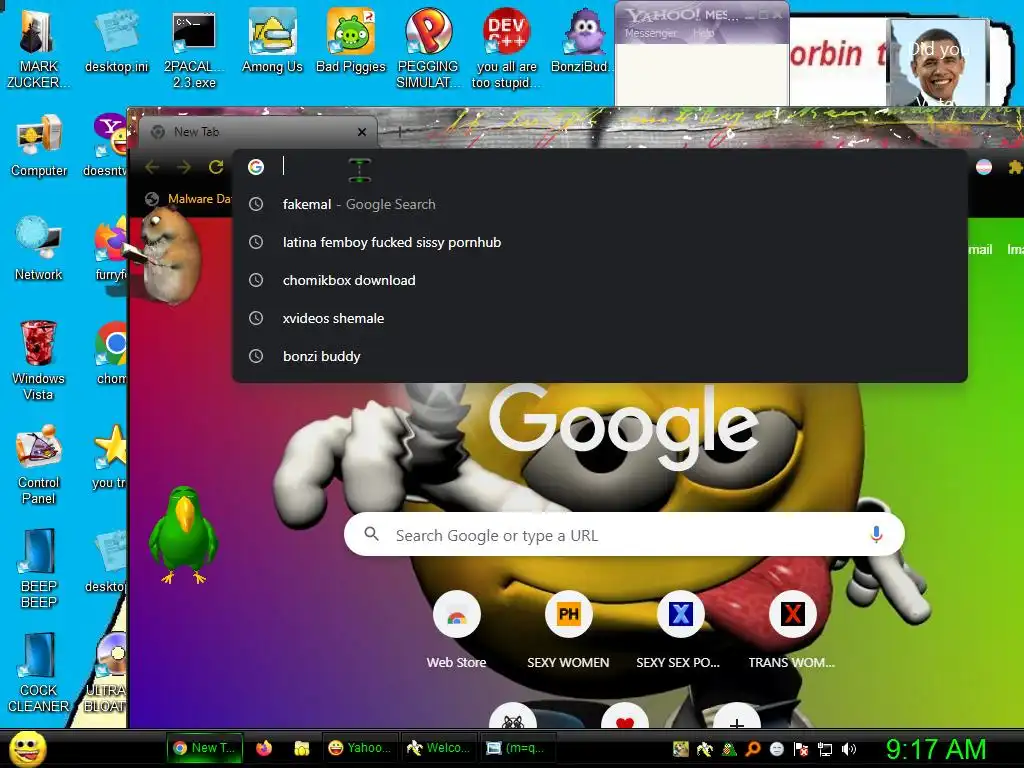Switch to Welco... taskbar button
Viewport: 1024px width, 768px height.
click(438, 748)
